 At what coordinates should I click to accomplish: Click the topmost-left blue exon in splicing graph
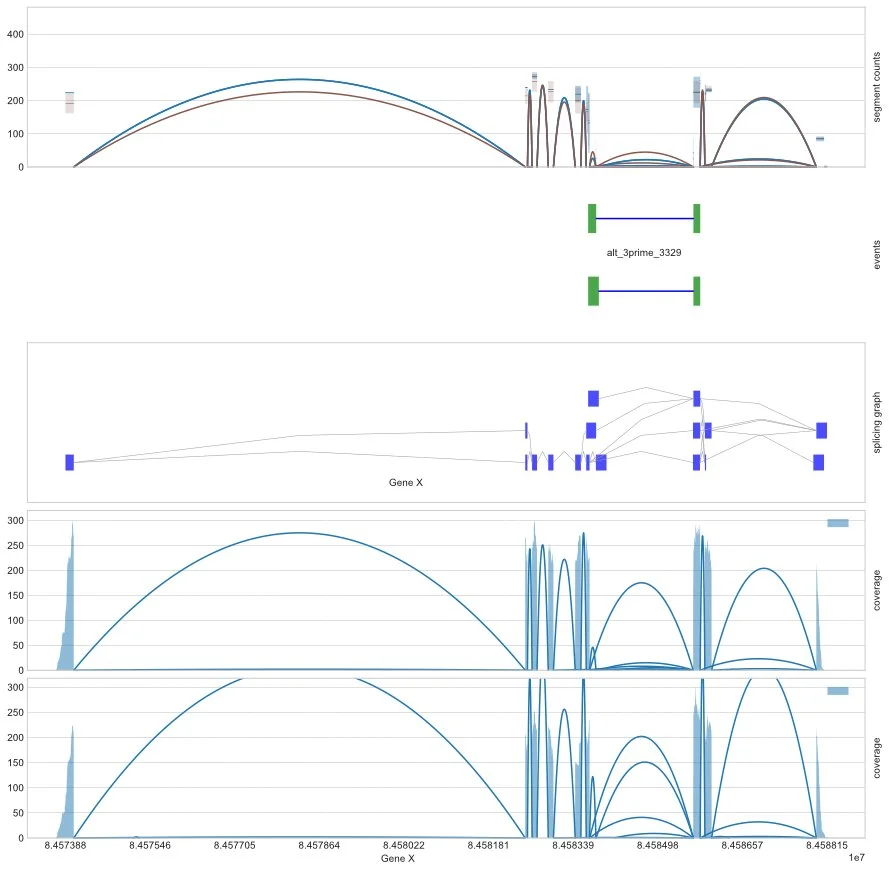pyautogui.click(x=593, y=398)
